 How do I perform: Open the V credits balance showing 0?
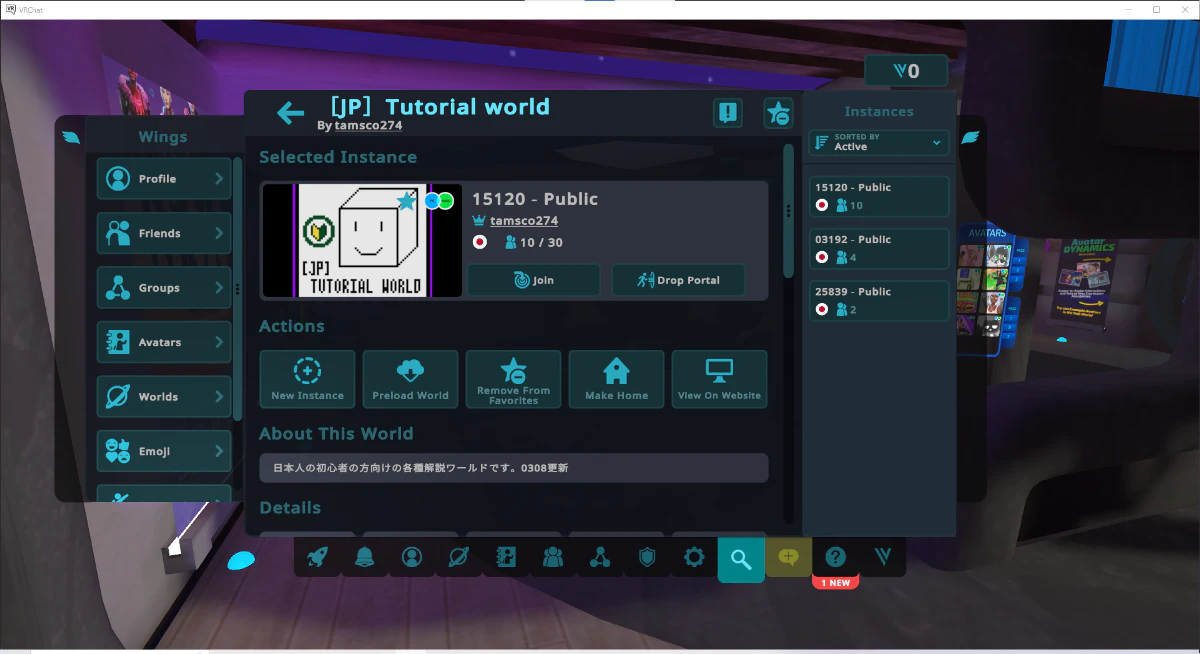coord(906,71)
